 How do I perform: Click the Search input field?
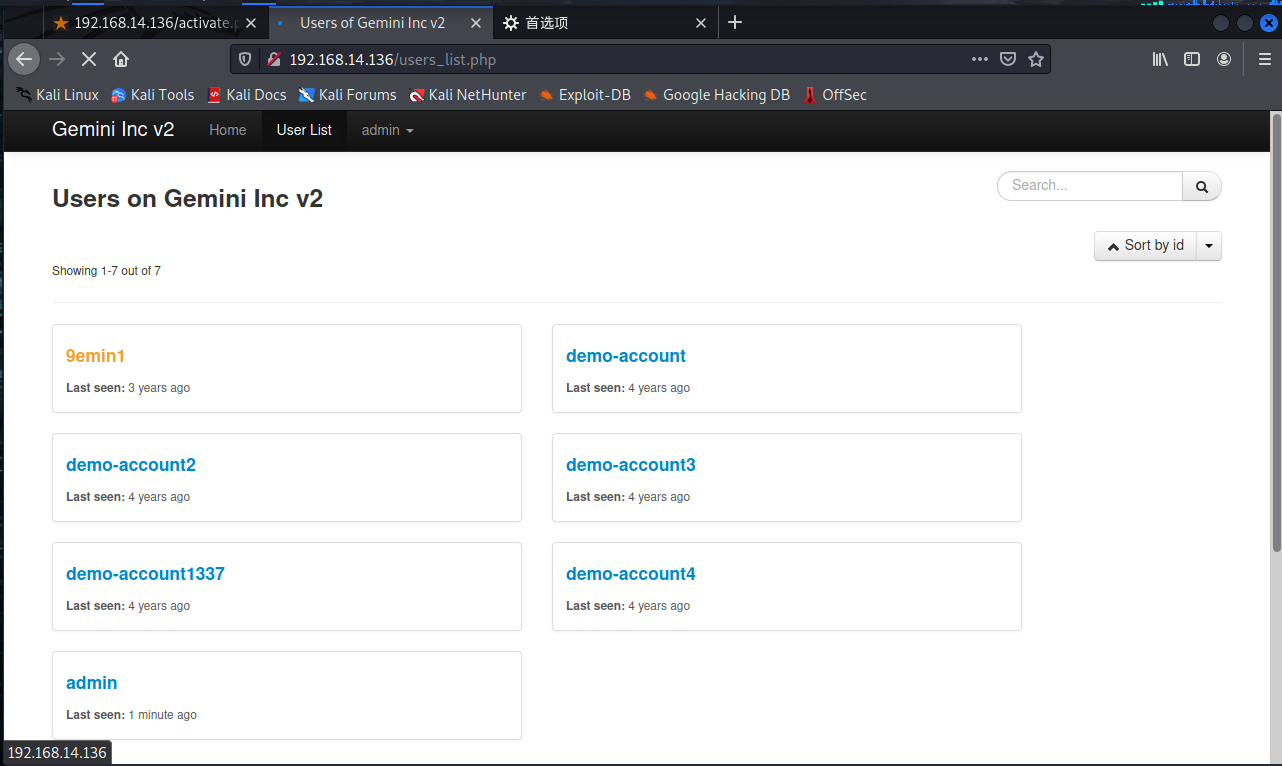coord(1090,186)
